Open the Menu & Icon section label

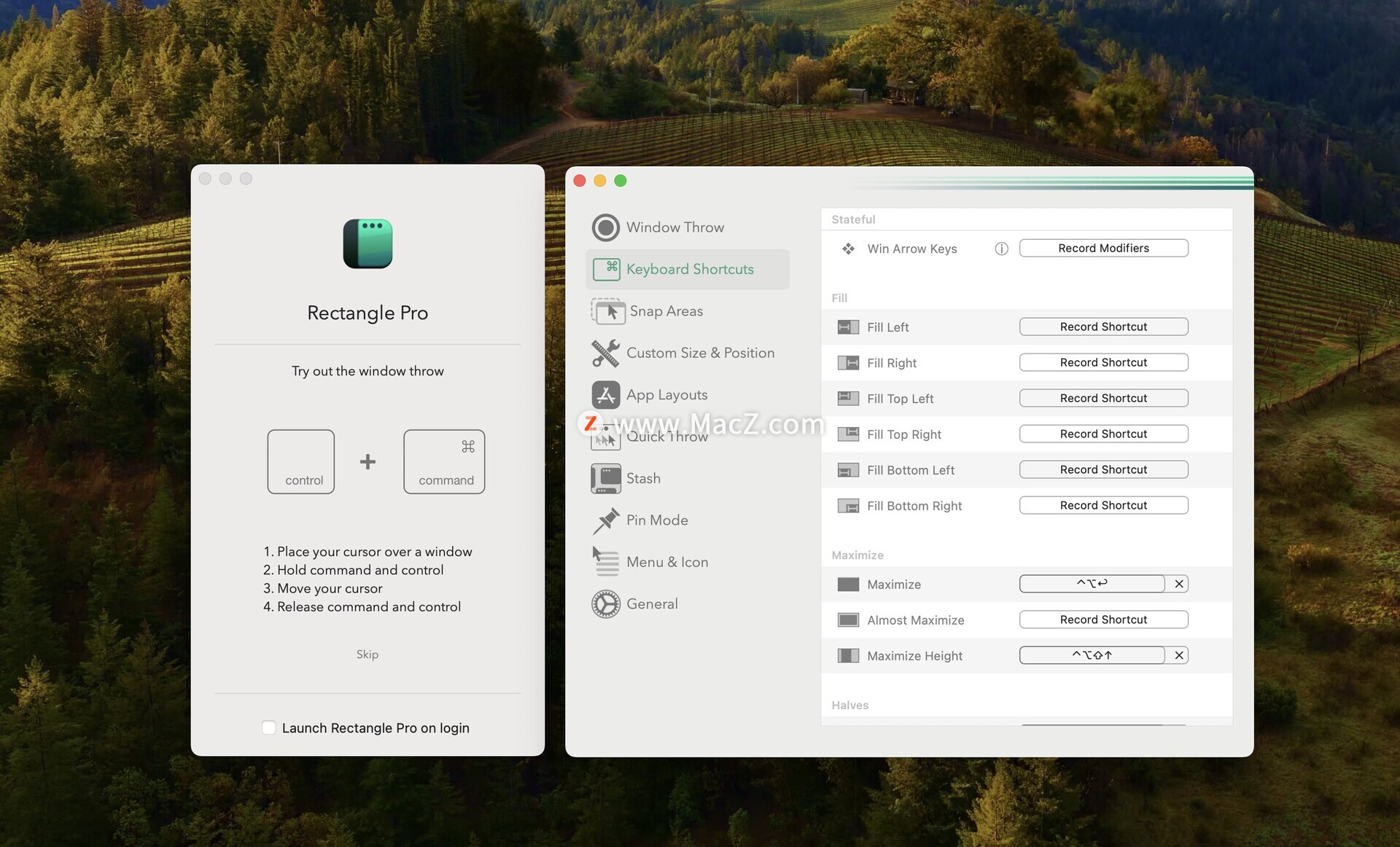click(667, 562)
